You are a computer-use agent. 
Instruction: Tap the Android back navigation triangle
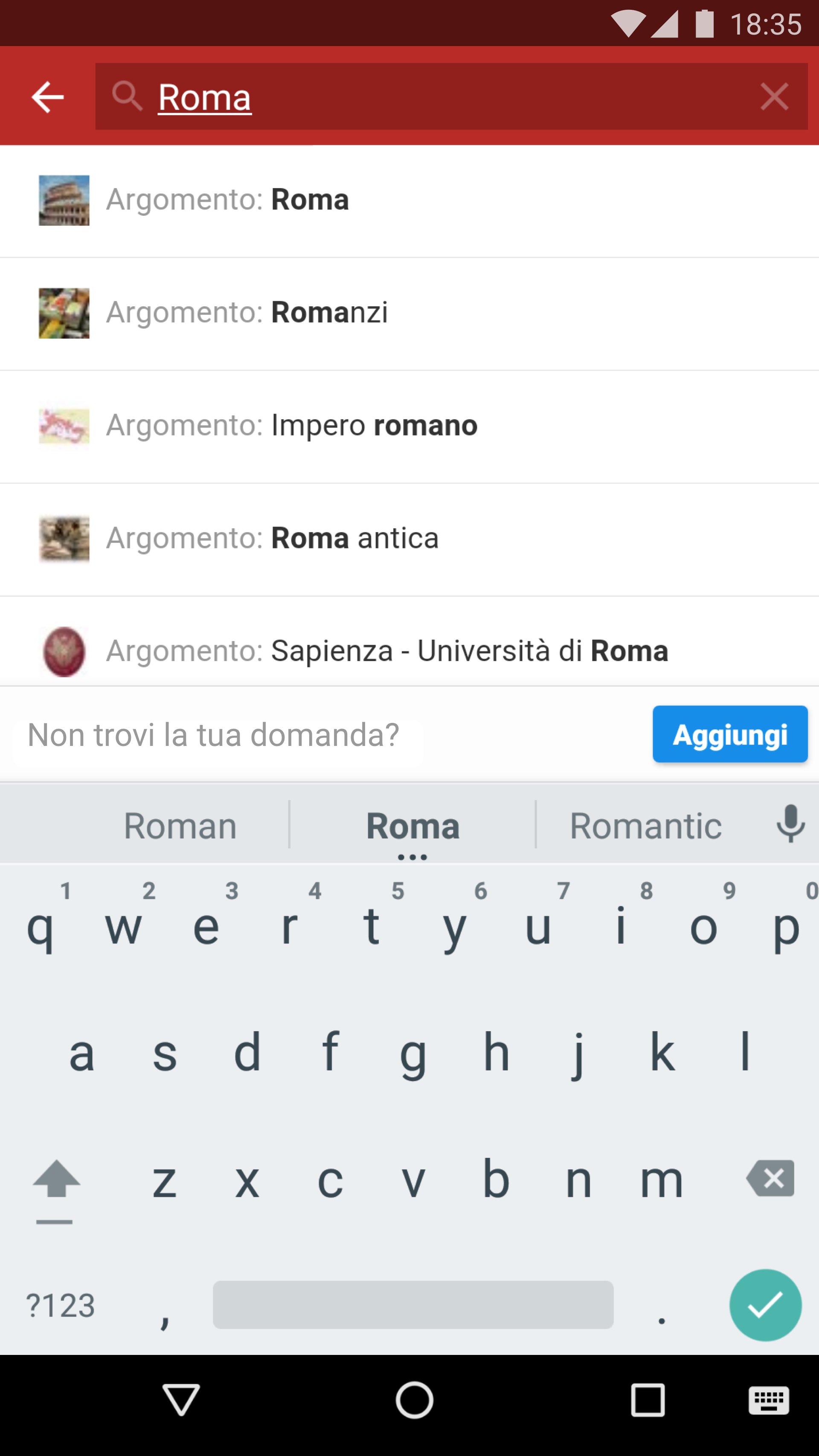point(181,1400)
